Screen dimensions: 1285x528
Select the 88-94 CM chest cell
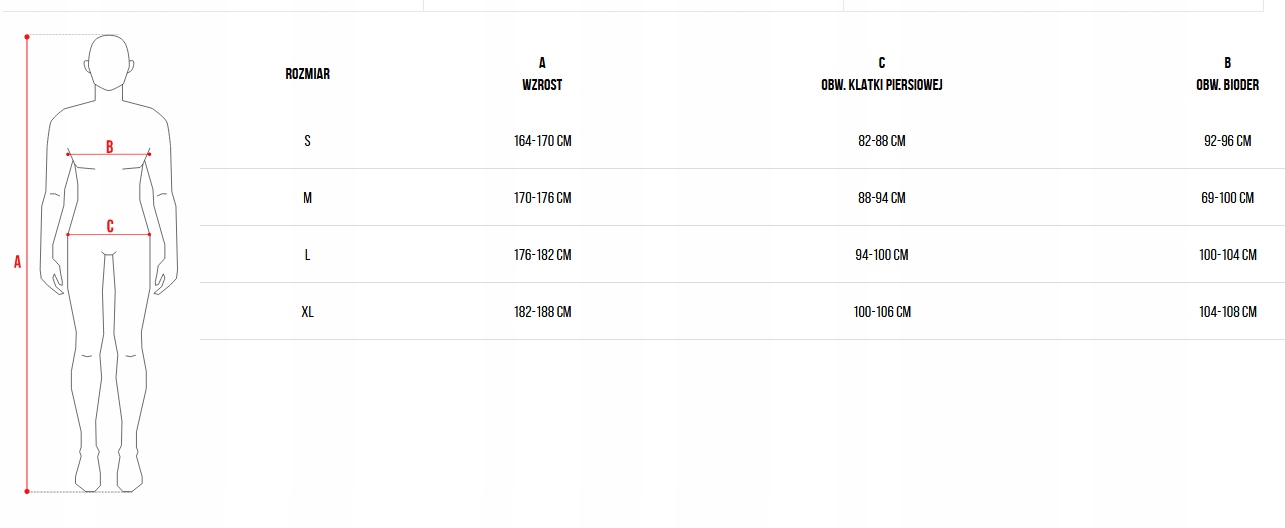881,198
